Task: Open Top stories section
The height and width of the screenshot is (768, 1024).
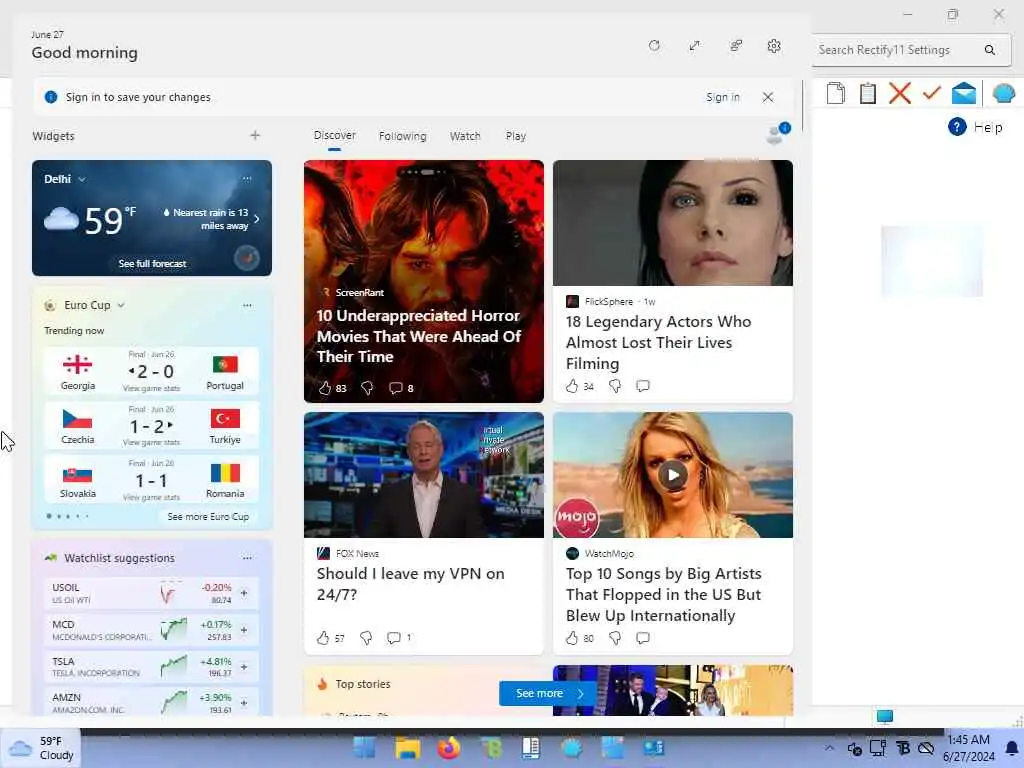Action: point(362,684)
